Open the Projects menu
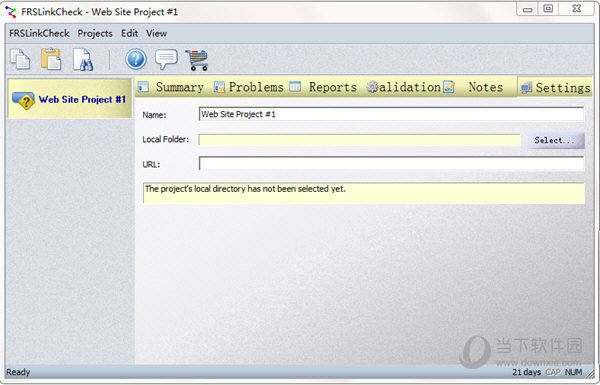600x385 pixels. 95,33
